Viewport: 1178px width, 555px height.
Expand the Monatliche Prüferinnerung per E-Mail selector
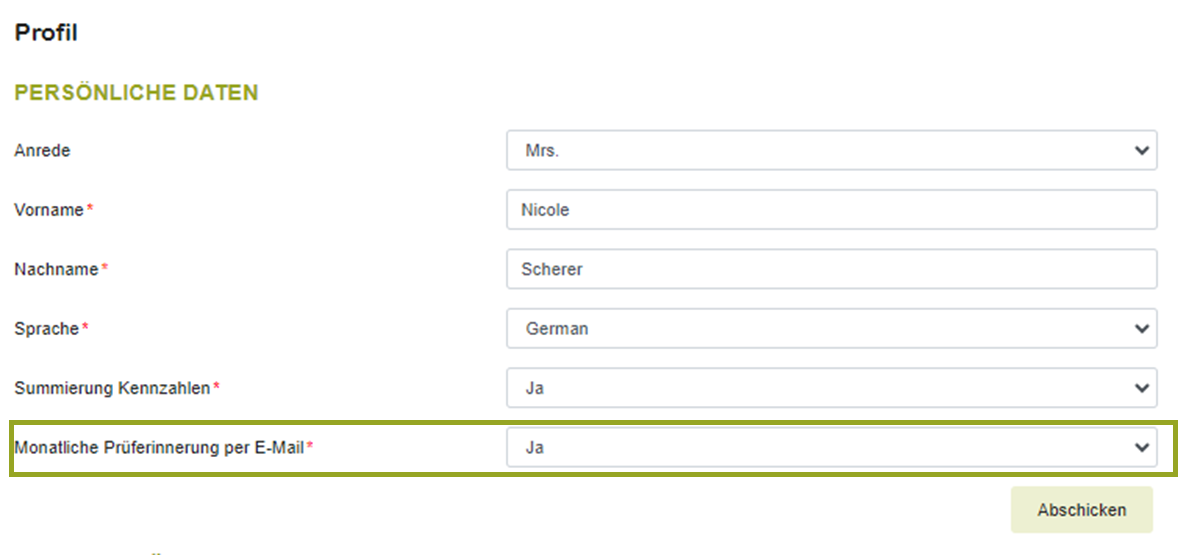coord(830,448)
